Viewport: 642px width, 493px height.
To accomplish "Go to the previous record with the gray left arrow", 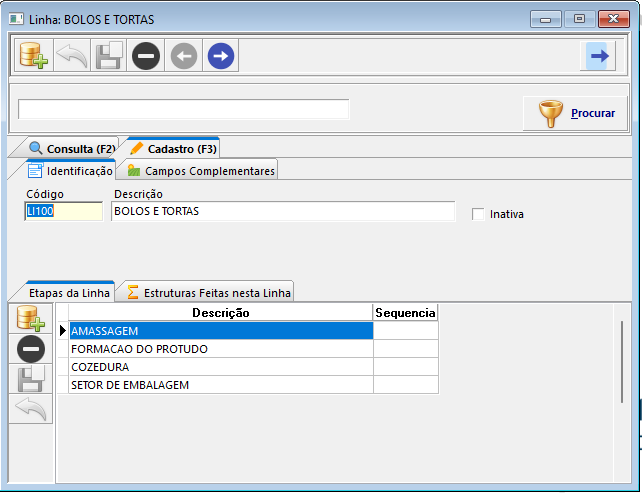I will click(183, 55).
